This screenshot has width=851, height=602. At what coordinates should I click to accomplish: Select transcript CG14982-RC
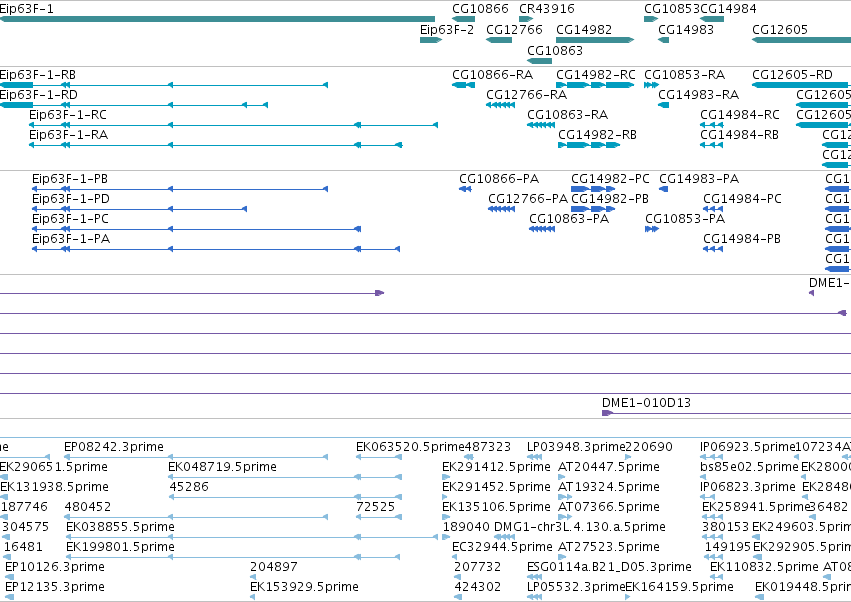(595, 75)
